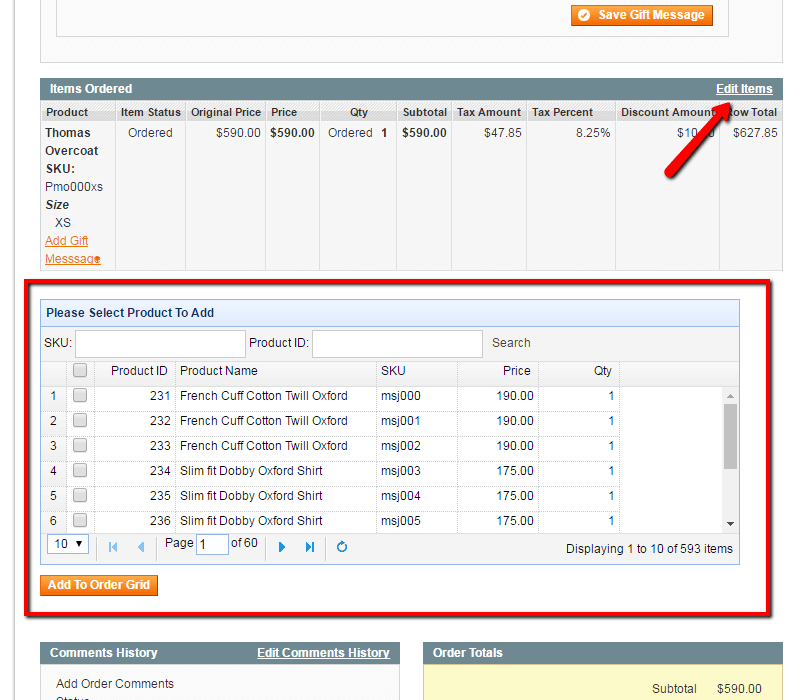Go to next page of products
This screenshot has height=700, width=800.
(282, 547)
